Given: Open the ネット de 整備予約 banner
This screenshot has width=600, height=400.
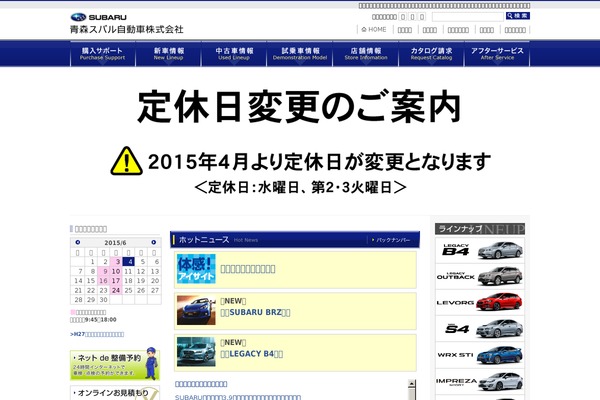Looking at the screenshot, I should click(x=115, y=364).
